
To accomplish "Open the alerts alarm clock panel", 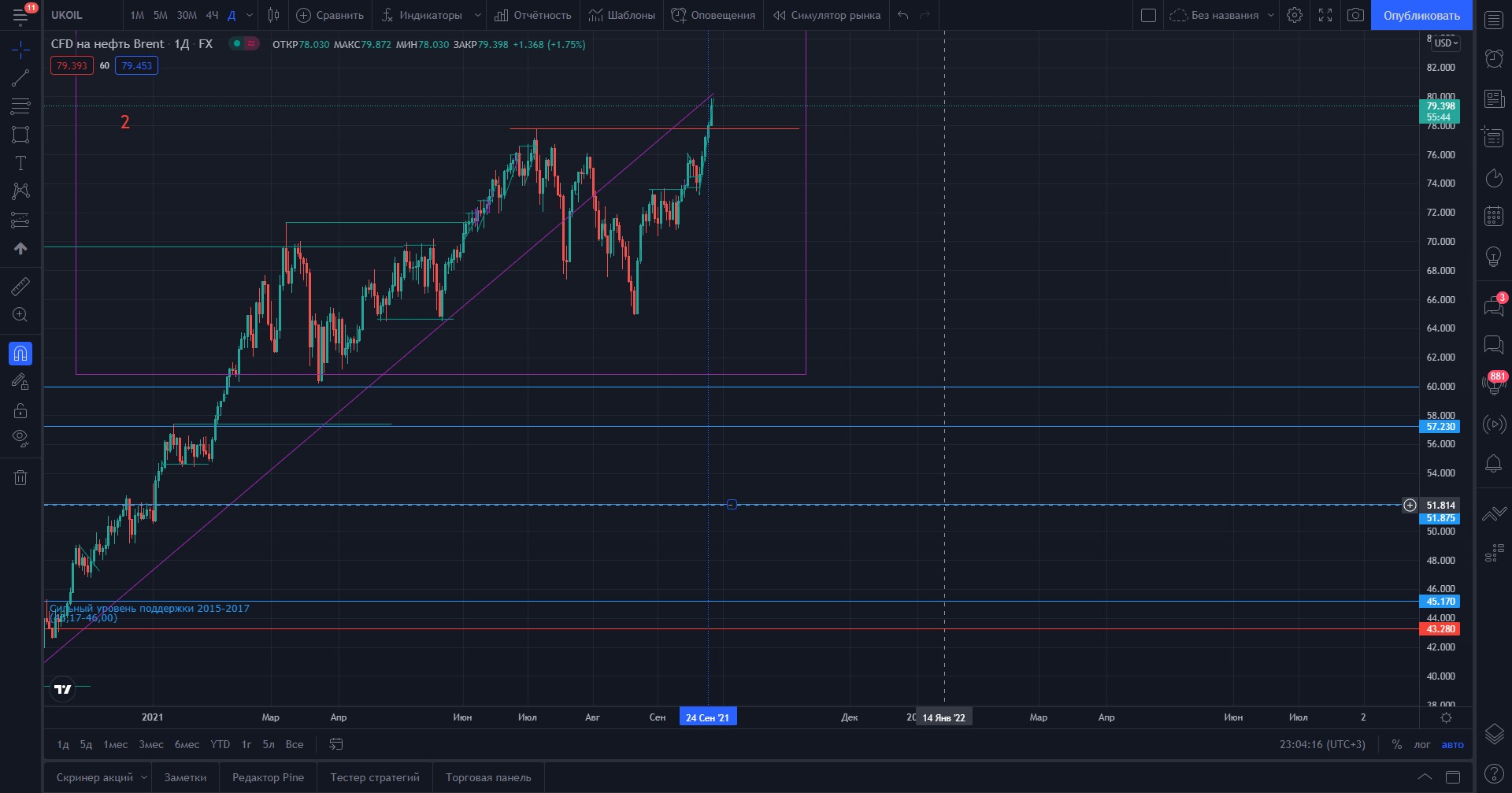I will click(x=1494, y=57).
